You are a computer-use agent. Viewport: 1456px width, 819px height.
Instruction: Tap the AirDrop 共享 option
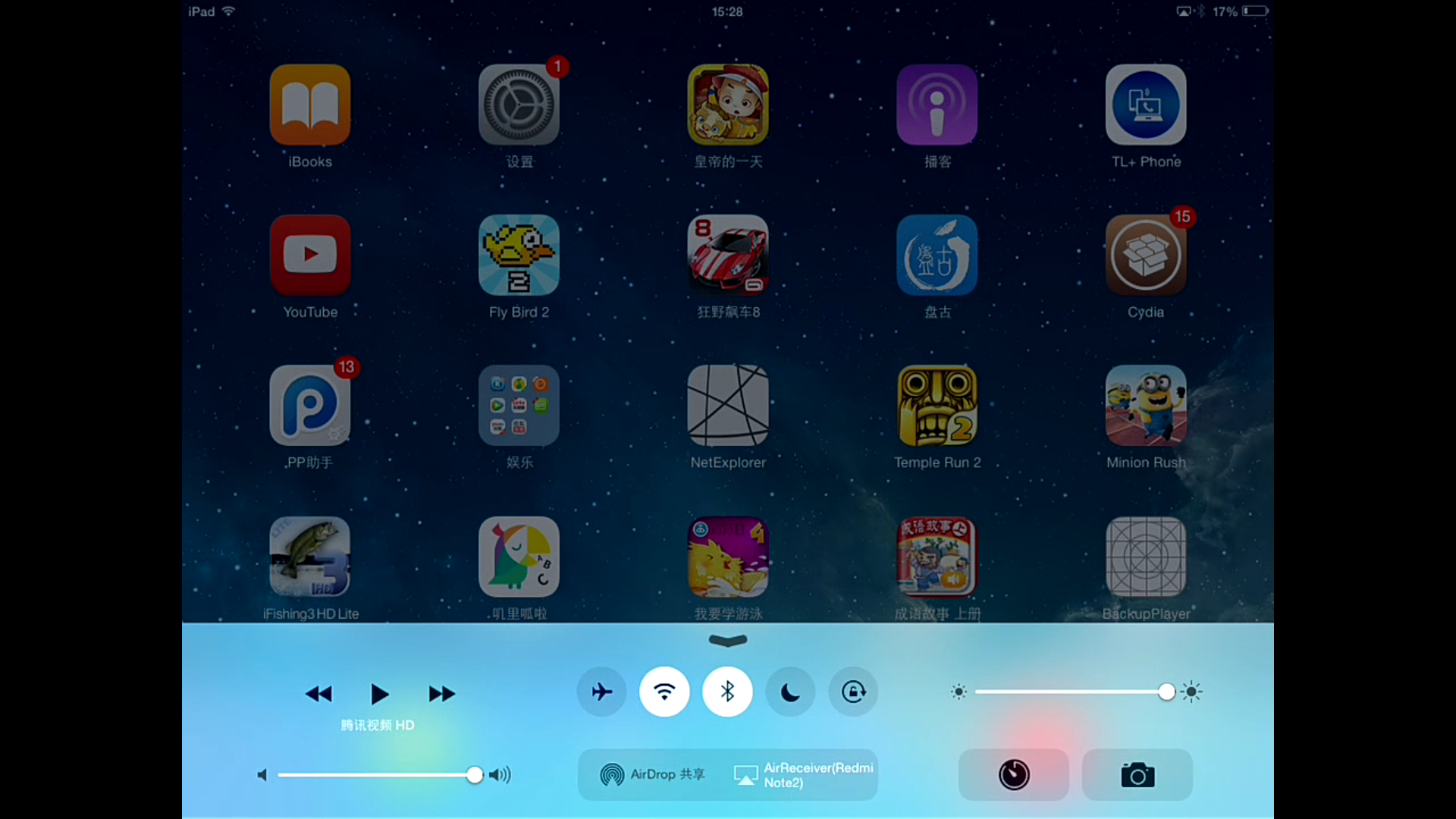tap(653, 774)
